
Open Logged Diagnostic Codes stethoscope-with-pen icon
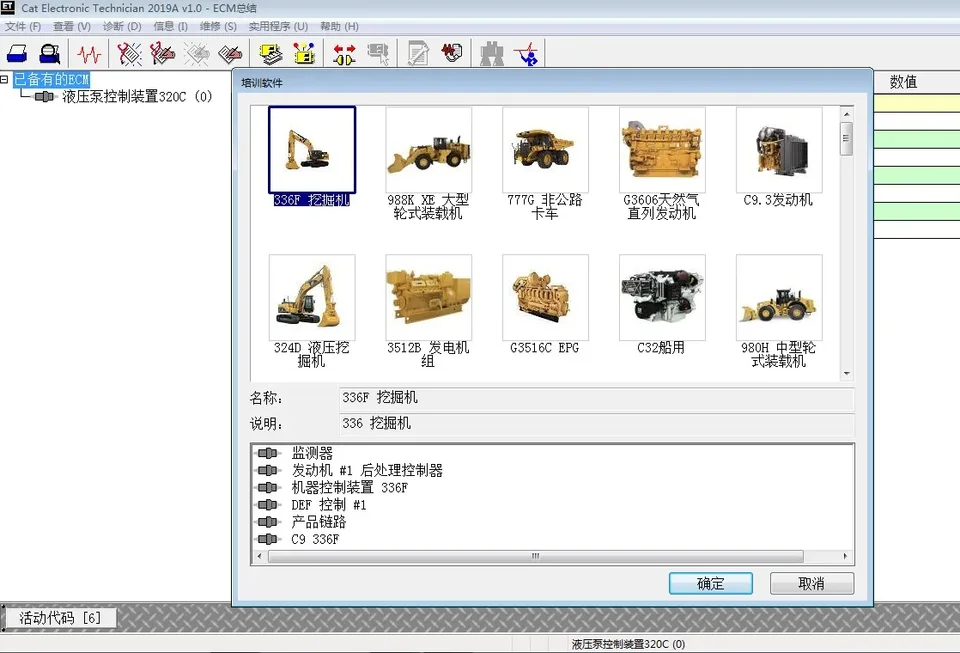[163, 54]
